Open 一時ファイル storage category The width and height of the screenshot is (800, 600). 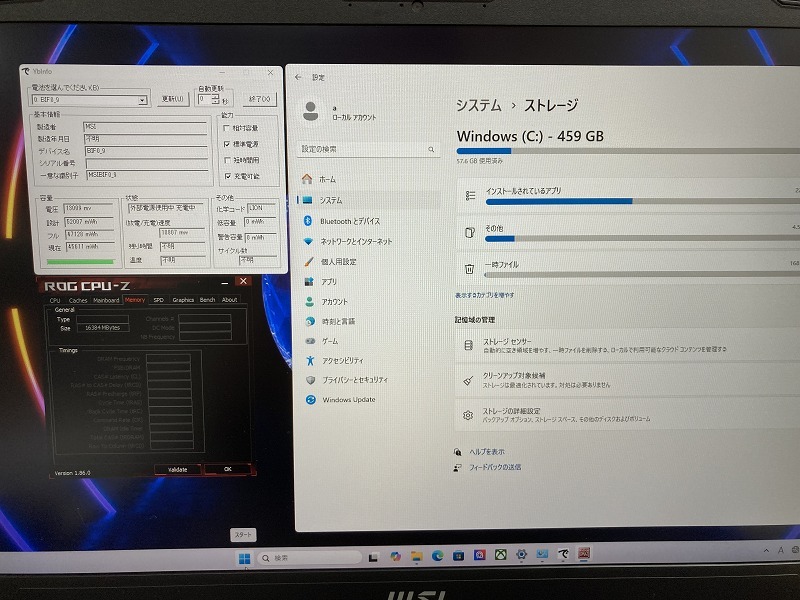pyautogui.click(x=628, y=268)
